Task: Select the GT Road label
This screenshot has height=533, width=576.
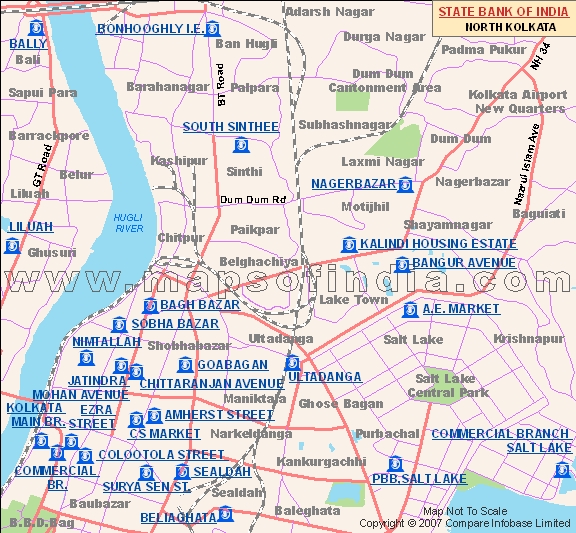Action: tap(42, 165)
